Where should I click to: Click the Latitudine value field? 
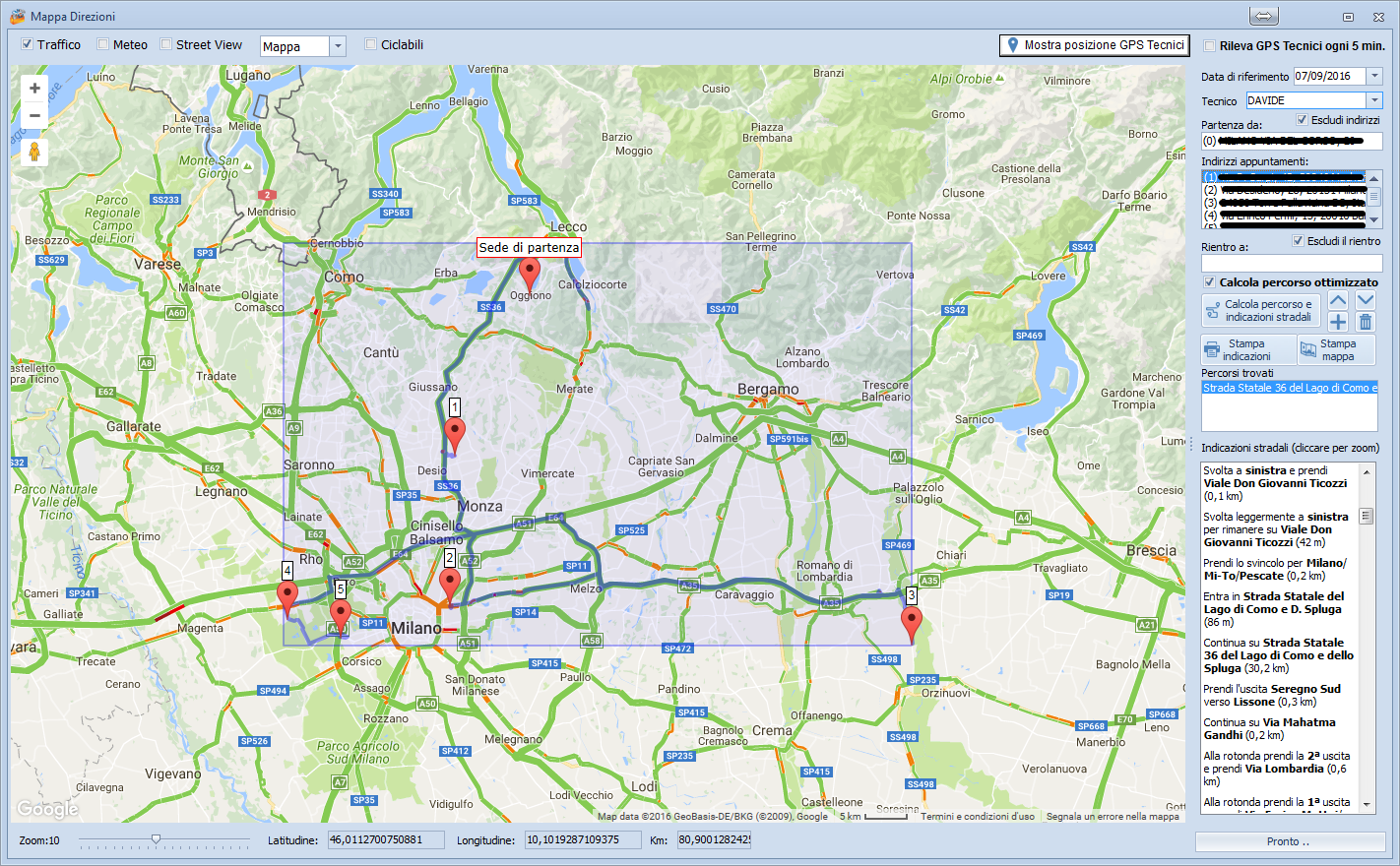(386, 839)
